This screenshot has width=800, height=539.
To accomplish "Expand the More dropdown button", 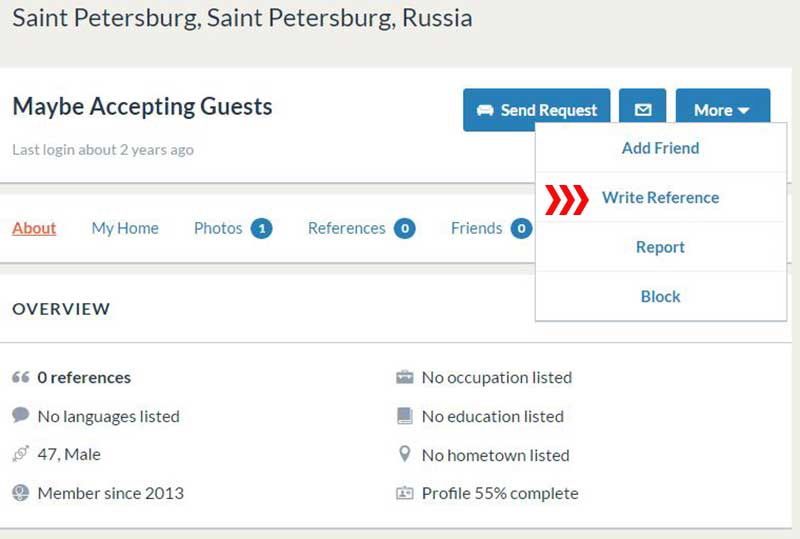I will pos(722,110).
